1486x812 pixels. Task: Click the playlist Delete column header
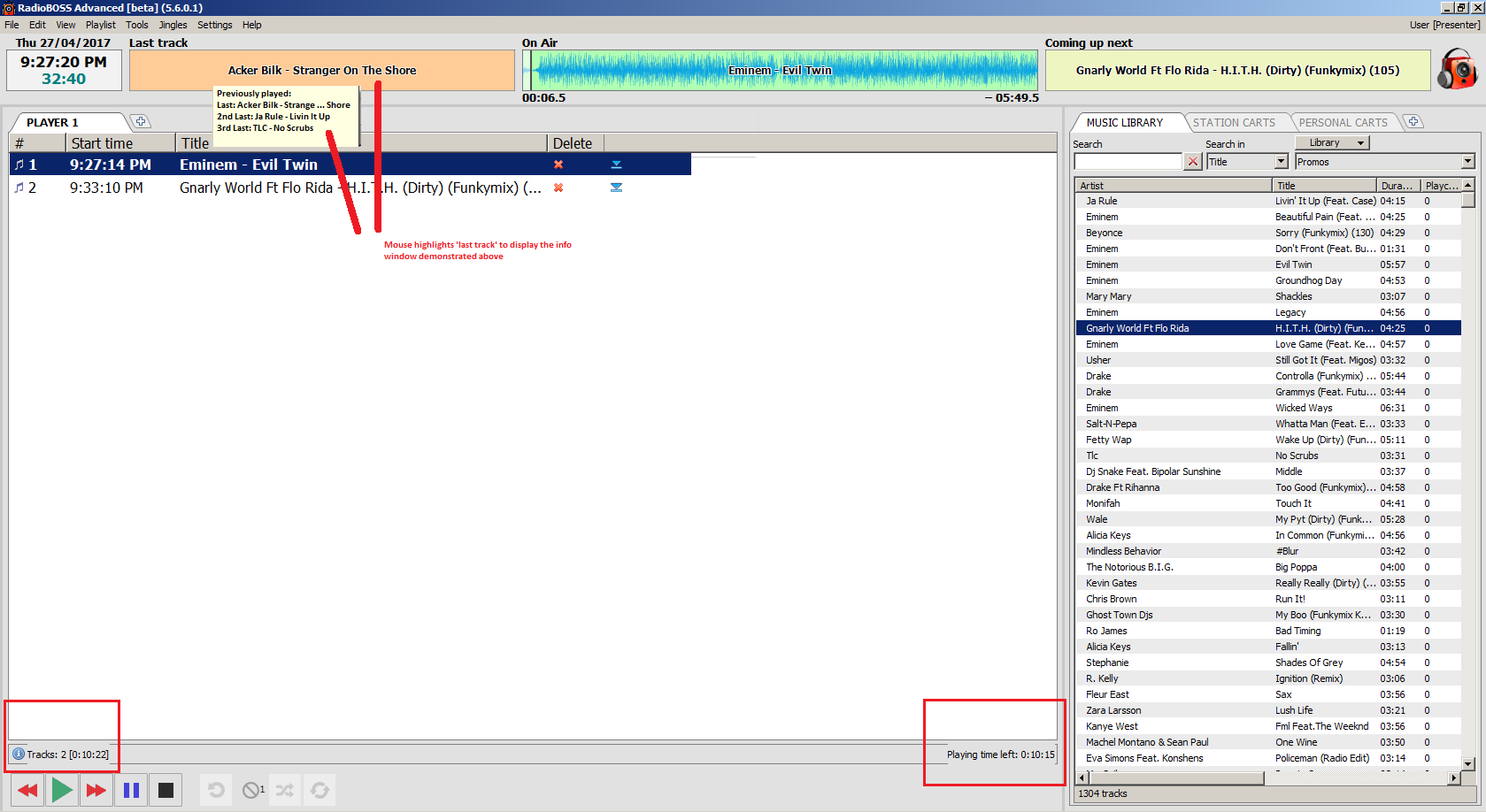[x=575, y=143]
